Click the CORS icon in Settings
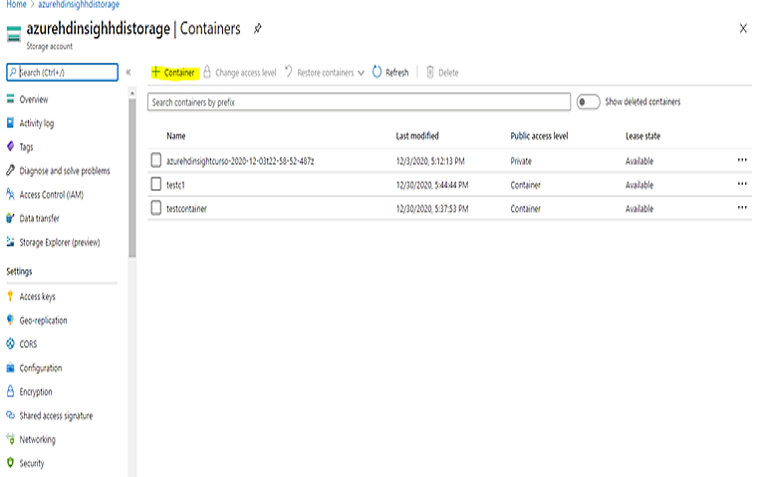761x477 pixels. pyautogui.click(x=10, y=344)
